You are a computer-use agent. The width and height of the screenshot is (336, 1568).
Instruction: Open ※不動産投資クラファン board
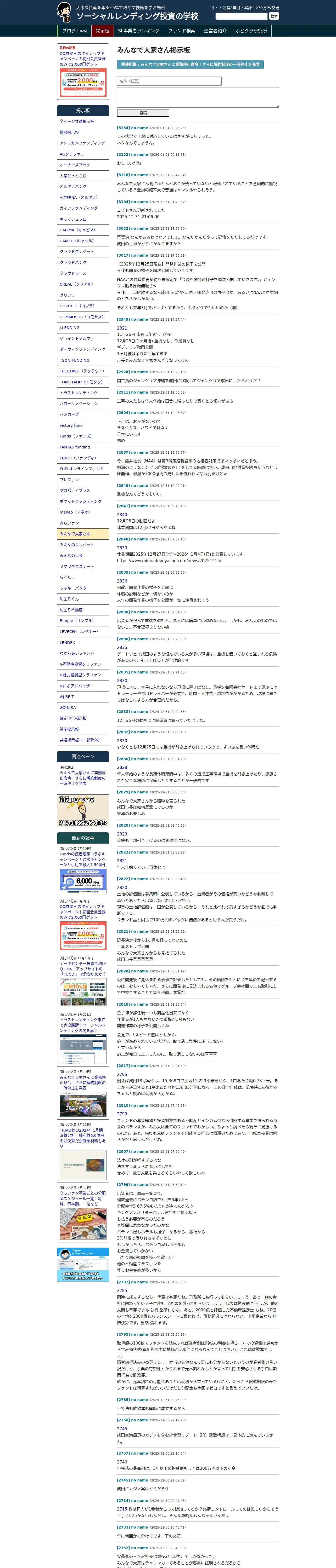(x=83, y=664)
